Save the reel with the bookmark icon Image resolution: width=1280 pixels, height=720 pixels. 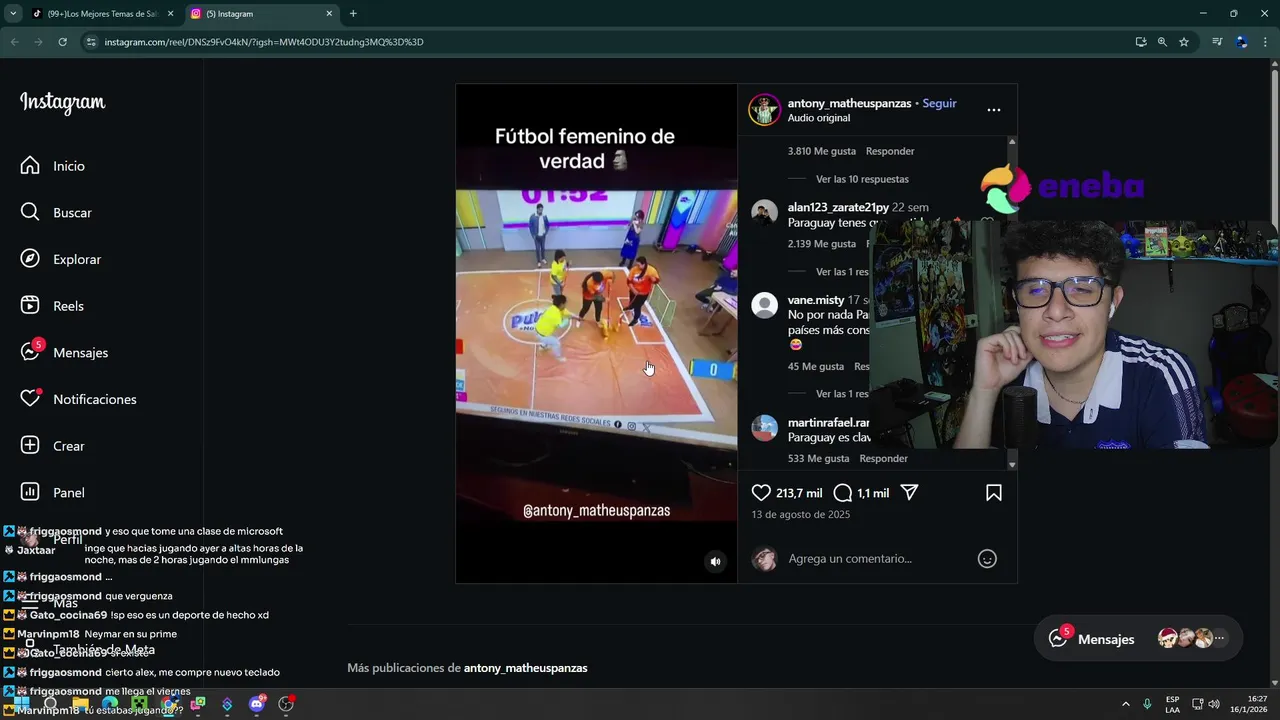(994, 492)
